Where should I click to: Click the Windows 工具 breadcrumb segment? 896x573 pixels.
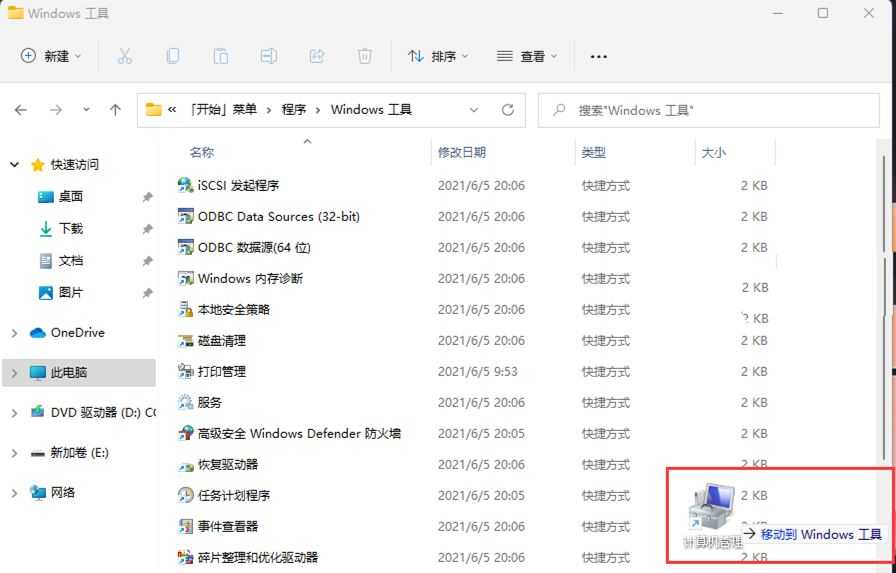pos(371,109)
